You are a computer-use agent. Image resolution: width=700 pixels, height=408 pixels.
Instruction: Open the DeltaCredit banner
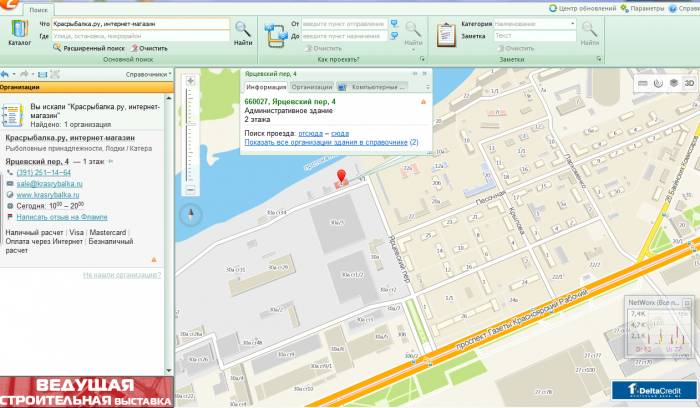point(654,390)
